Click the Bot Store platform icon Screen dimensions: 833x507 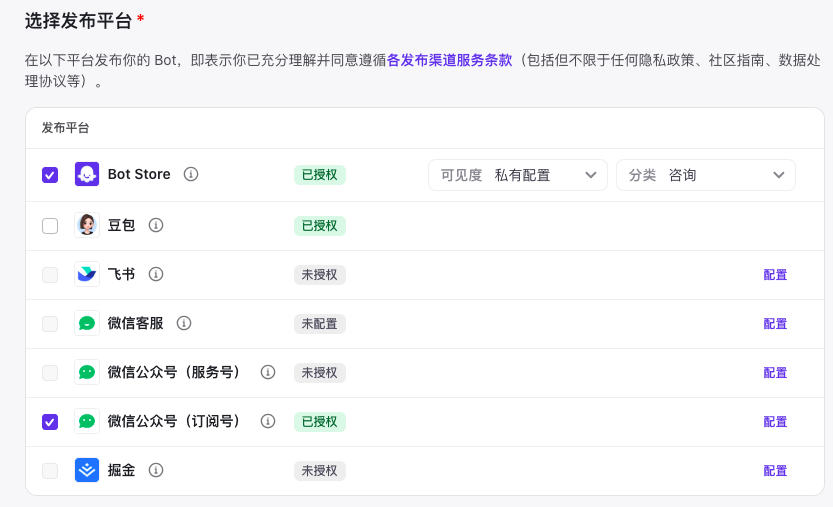(87, 174)
